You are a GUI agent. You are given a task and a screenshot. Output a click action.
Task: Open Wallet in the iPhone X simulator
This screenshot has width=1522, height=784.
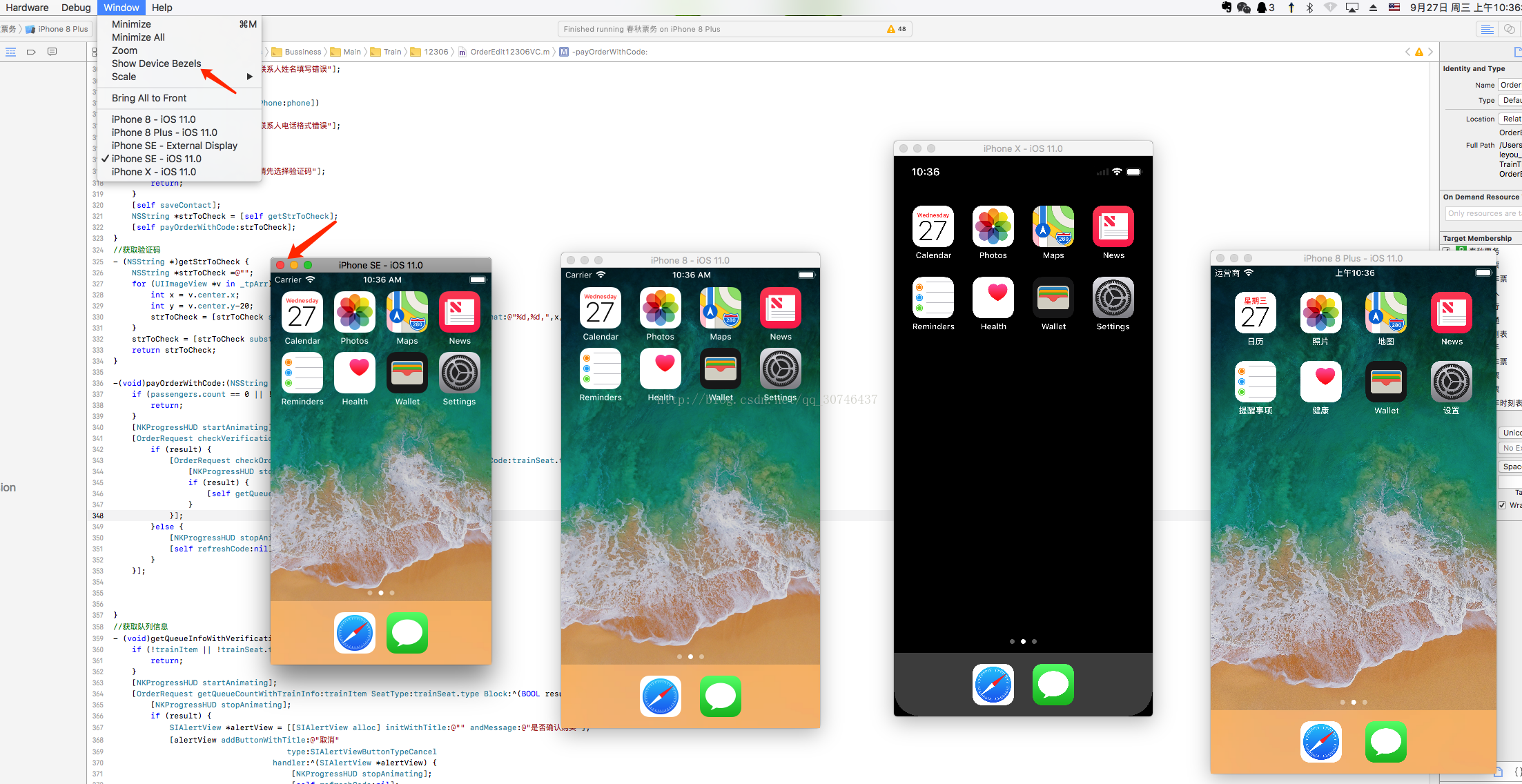click(x=1053, y=297)
